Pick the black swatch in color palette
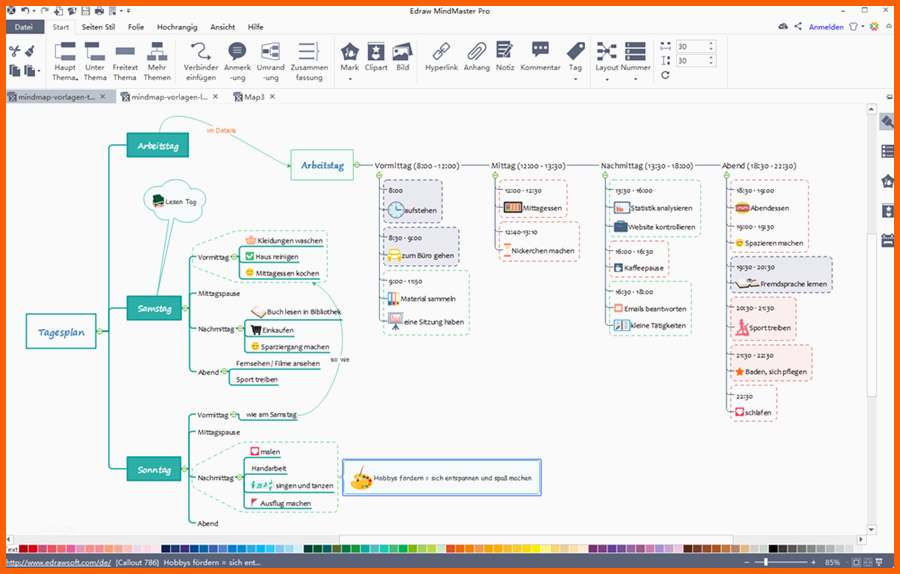Image resolution: width=900 pixels, height=574 pixels. (x=773, y=549)
